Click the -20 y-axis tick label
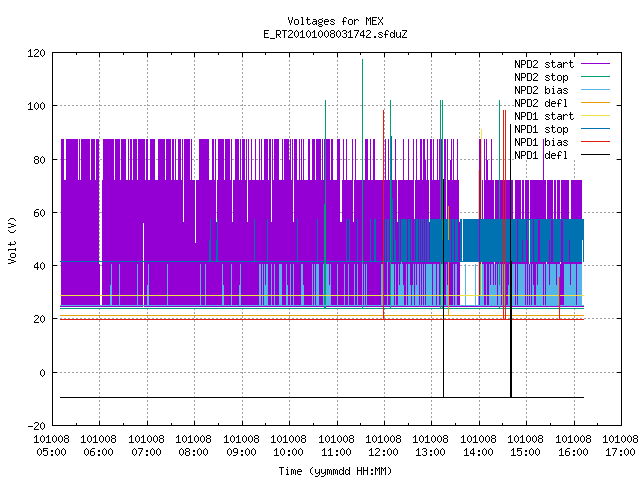 [x=36, y=426]
